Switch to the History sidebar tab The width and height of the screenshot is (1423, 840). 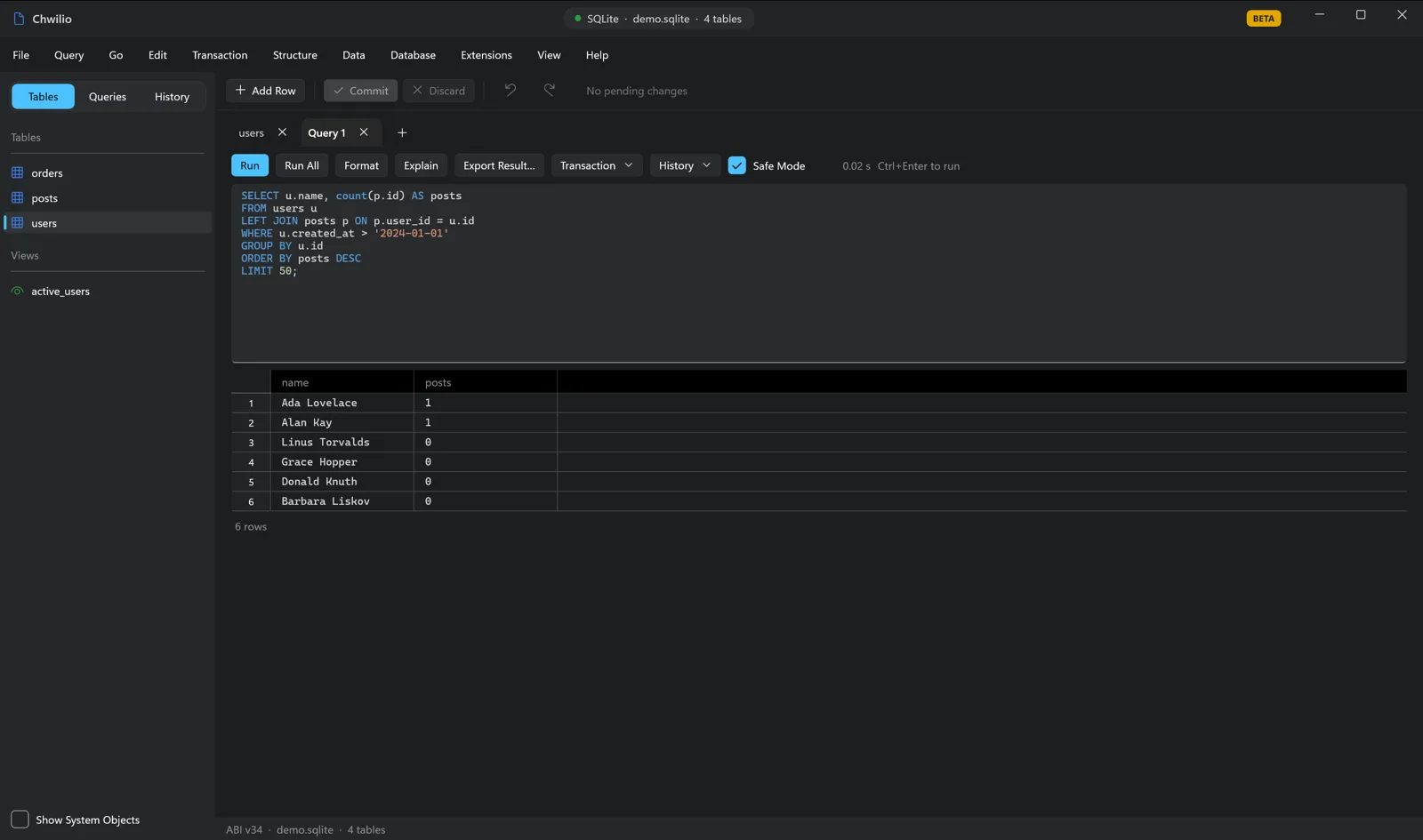click(172, 96)
